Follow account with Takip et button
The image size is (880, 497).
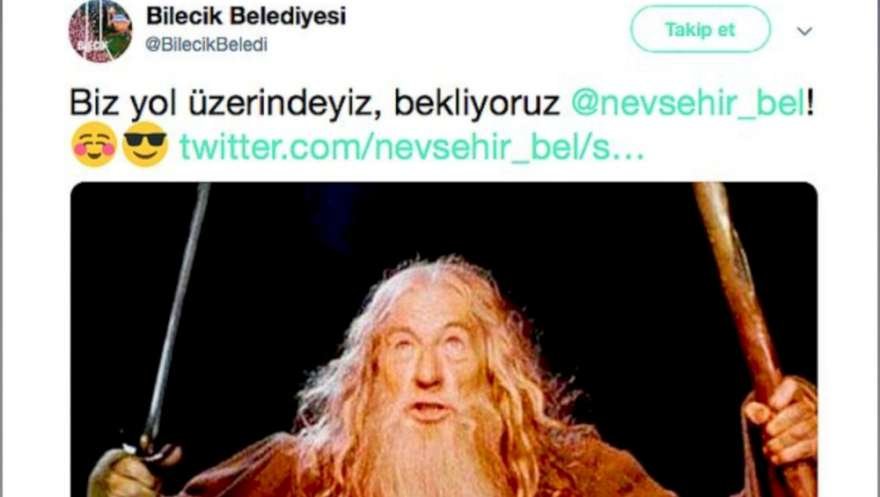pyautogui.click(x=700, y=29)
